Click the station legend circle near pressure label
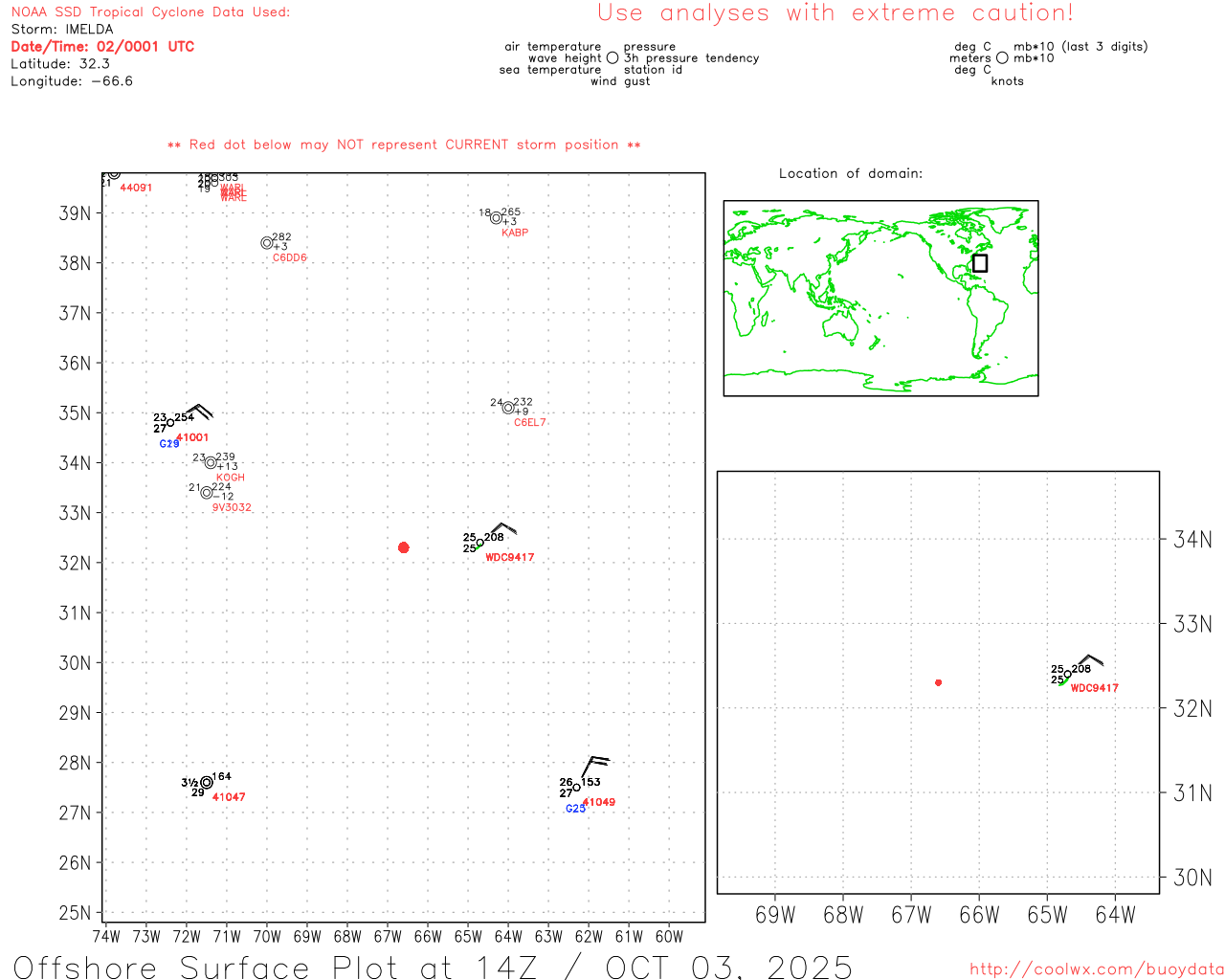This screenshot has width=1225, height=980. click(x=612, y=58)
